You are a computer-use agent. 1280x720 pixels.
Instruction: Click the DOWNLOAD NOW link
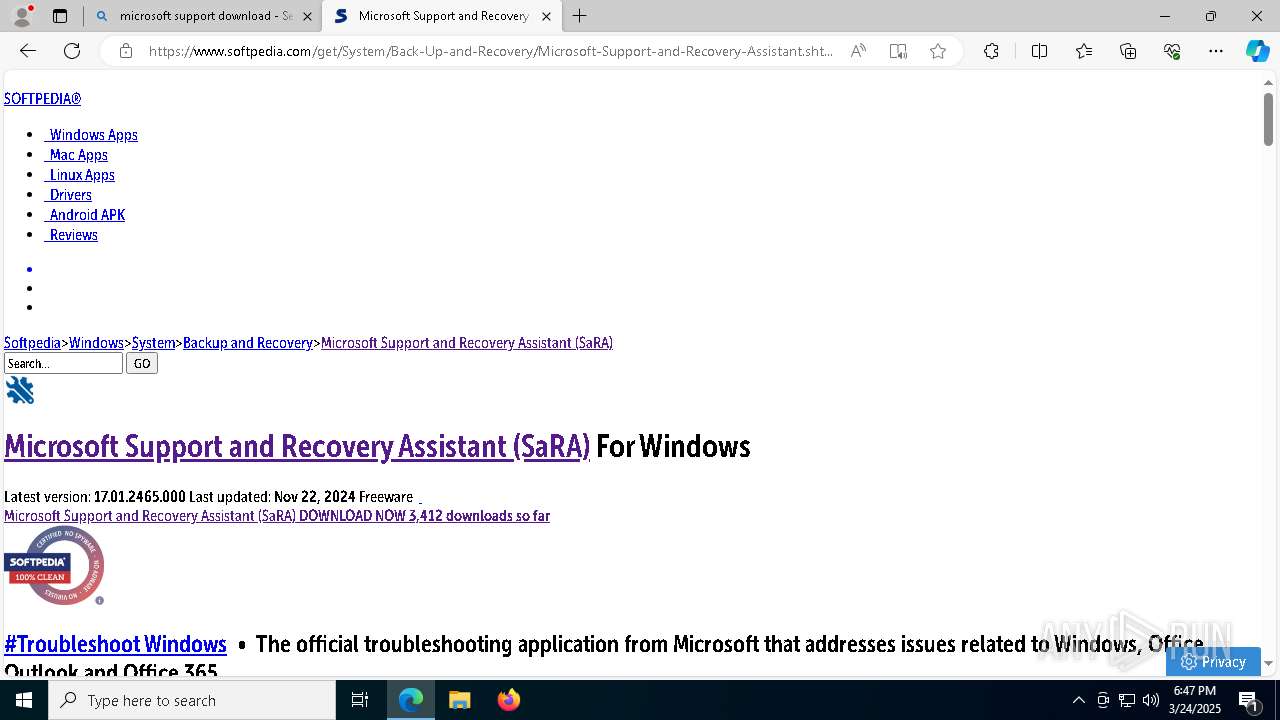(x=277, y=516)
